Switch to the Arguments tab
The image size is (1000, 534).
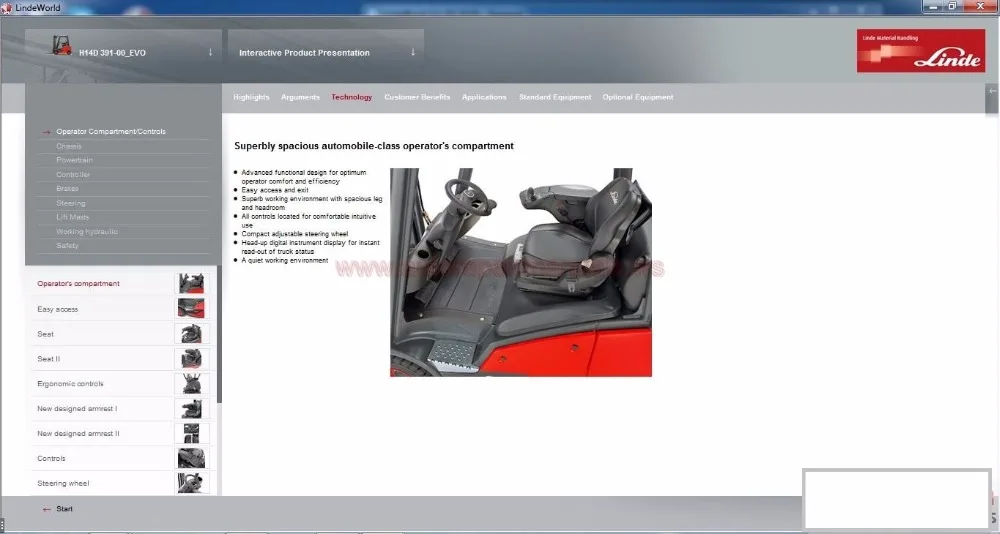pyautogui.click(x=300, y=97)
